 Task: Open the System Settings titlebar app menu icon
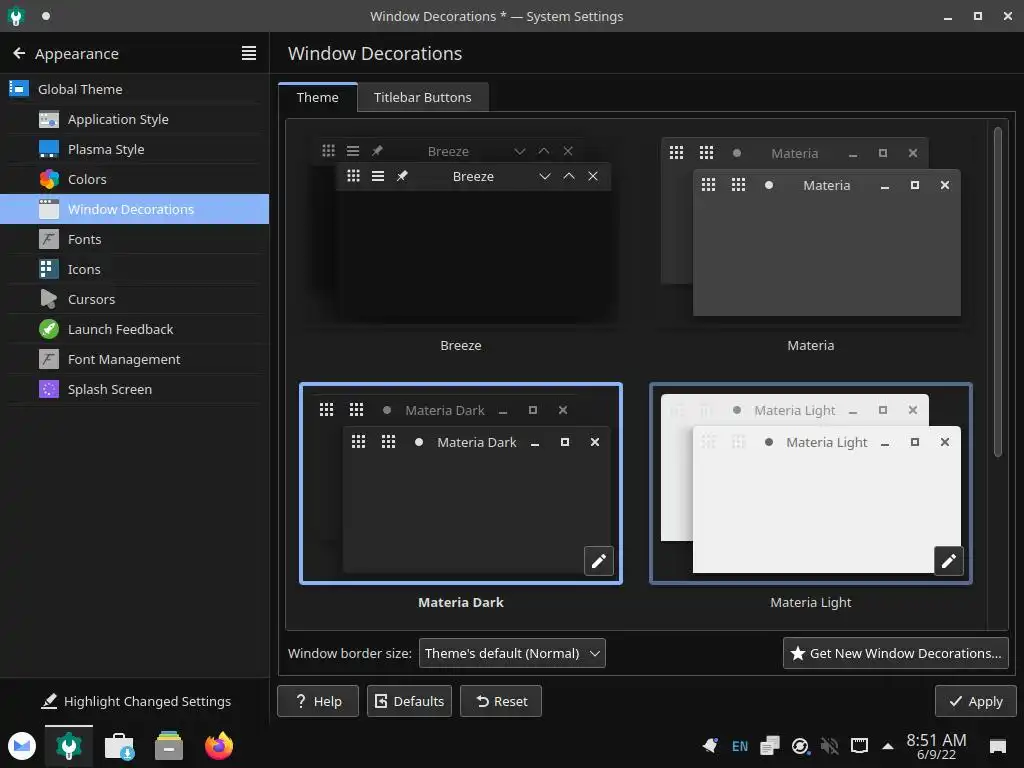16,16
